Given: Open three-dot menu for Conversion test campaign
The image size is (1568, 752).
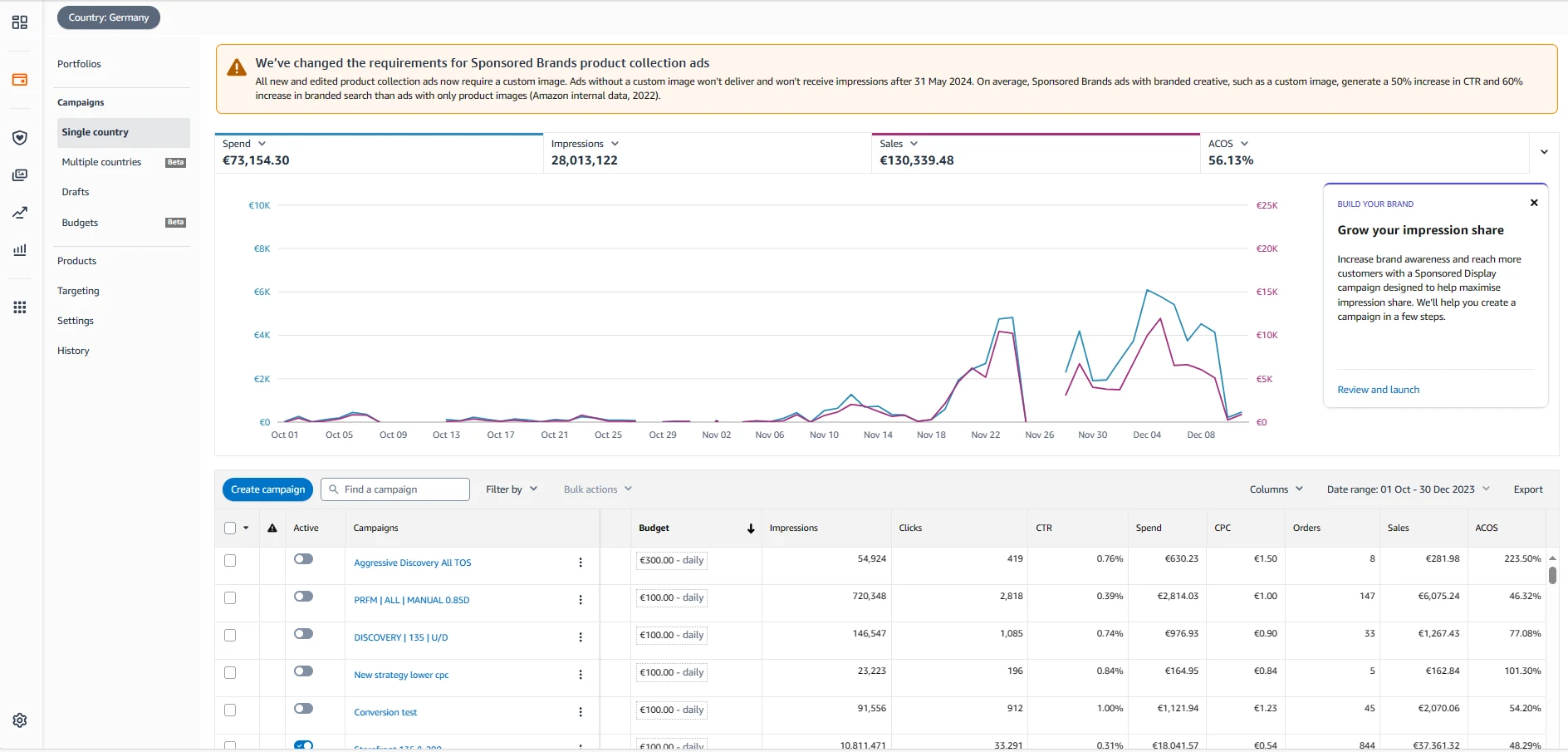Looking at the screenshot, I should pyautogui.click(x=581, y=712).
